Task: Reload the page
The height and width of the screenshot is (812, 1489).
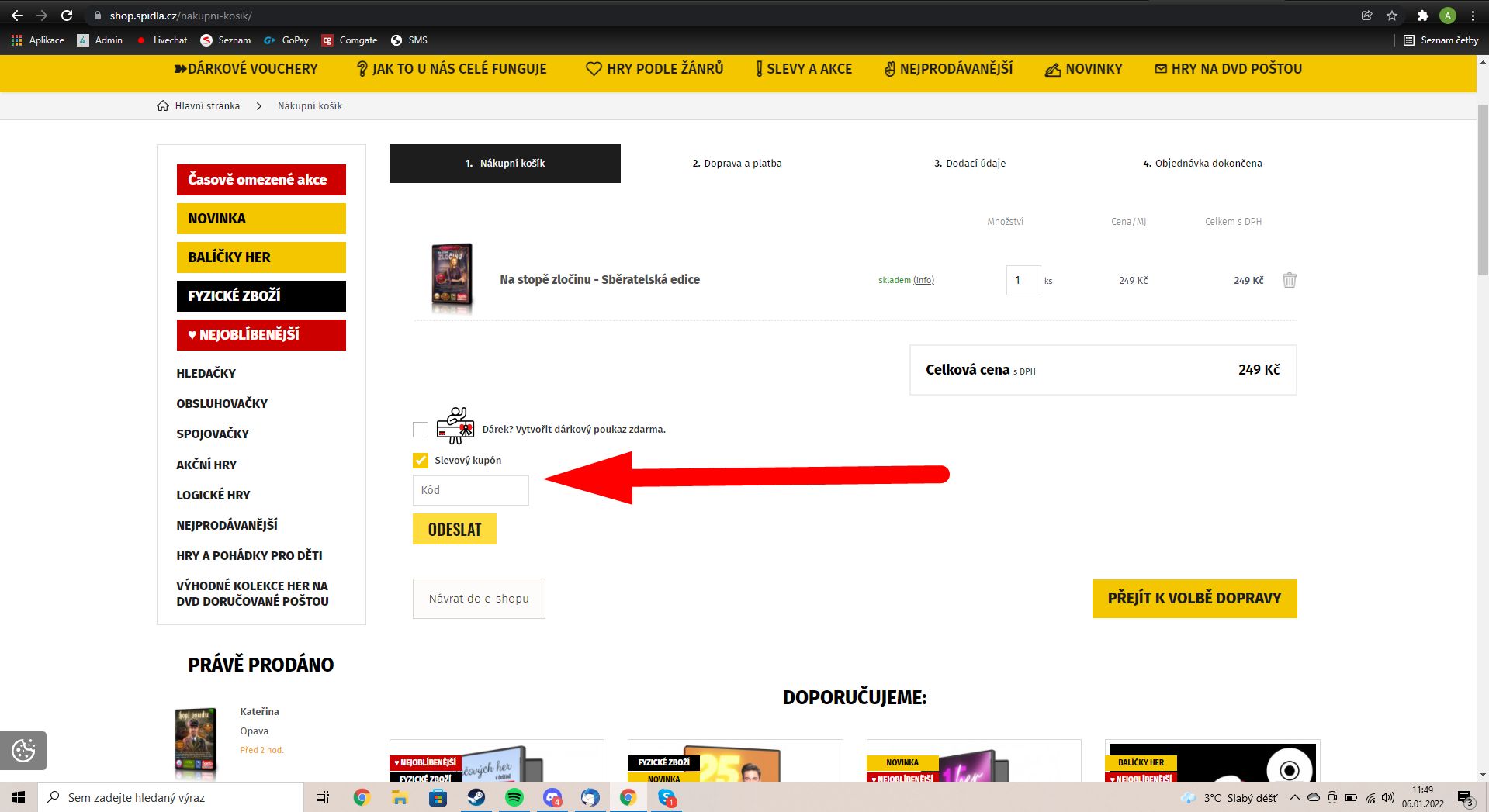Action: (67, 16)
